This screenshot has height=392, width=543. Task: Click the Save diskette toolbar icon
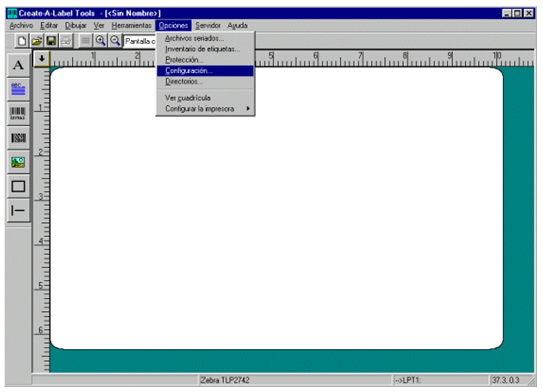[x=51, y=41]
